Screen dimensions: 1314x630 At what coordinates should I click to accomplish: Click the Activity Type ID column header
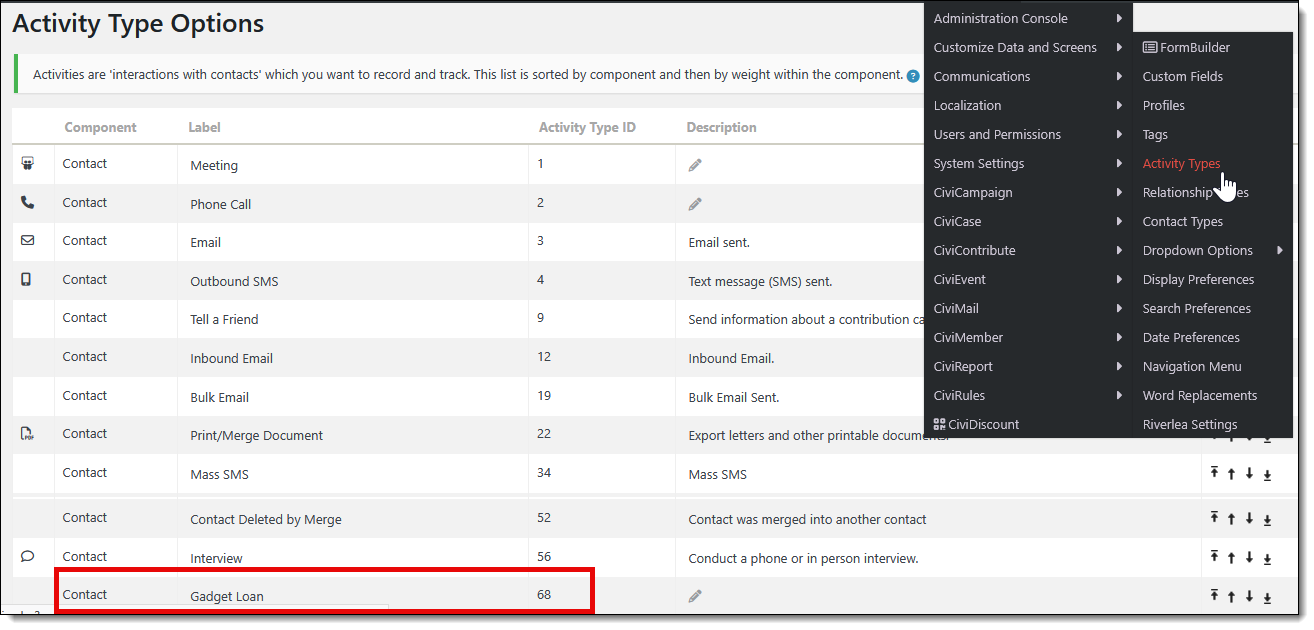pyautogui.click(x=587, y=127)
